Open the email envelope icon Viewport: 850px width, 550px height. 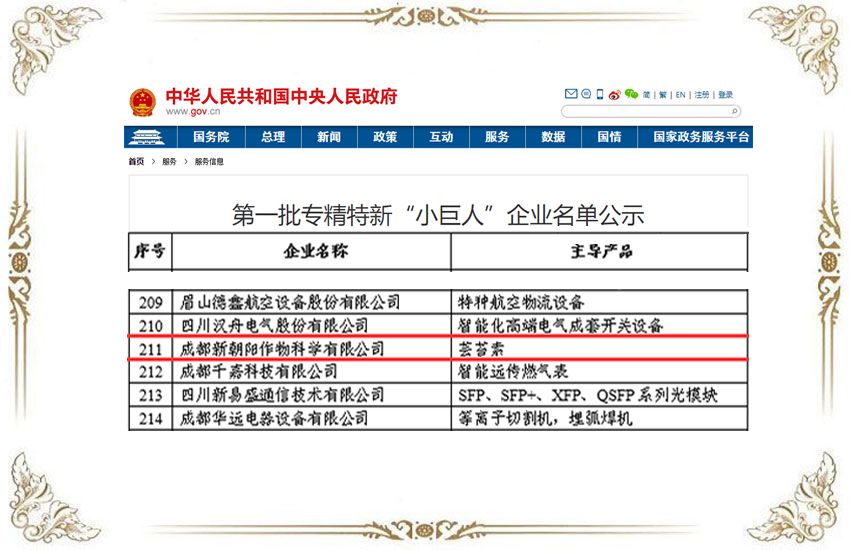tap(571, 95)
